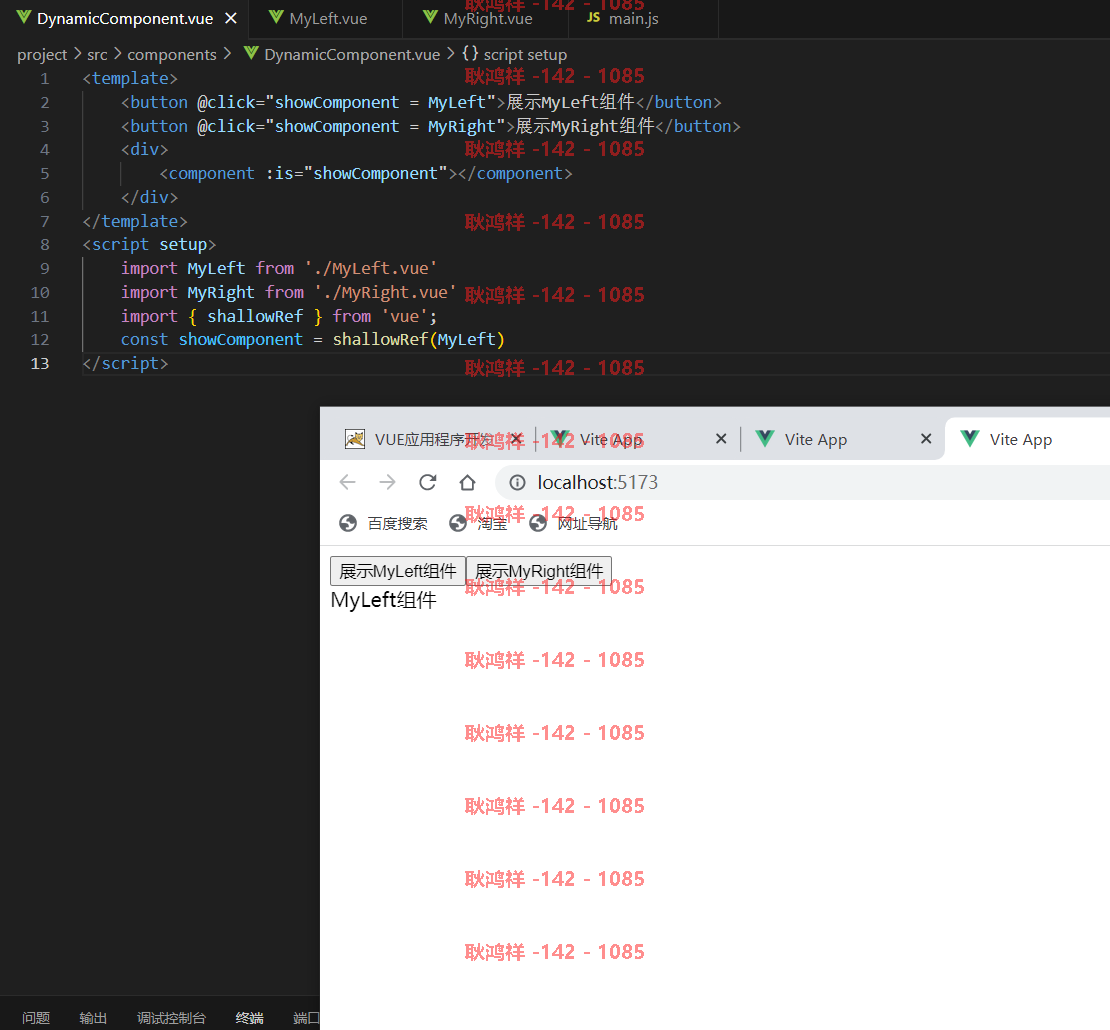Image resolution: width=1110 pixels, height=1030 pixels.
Task: Click line number 8 in the gutter
Action: (45, 244)
